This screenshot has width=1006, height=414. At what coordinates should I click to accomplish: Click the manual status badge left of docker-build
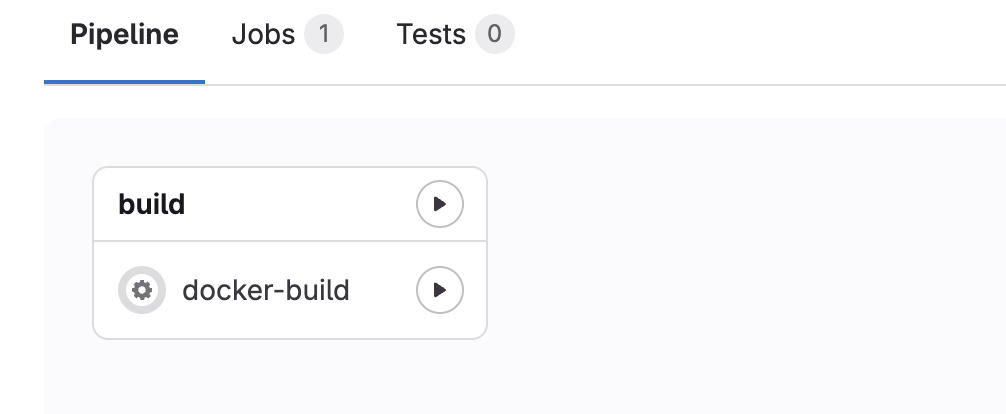click(x=142, y=290)
